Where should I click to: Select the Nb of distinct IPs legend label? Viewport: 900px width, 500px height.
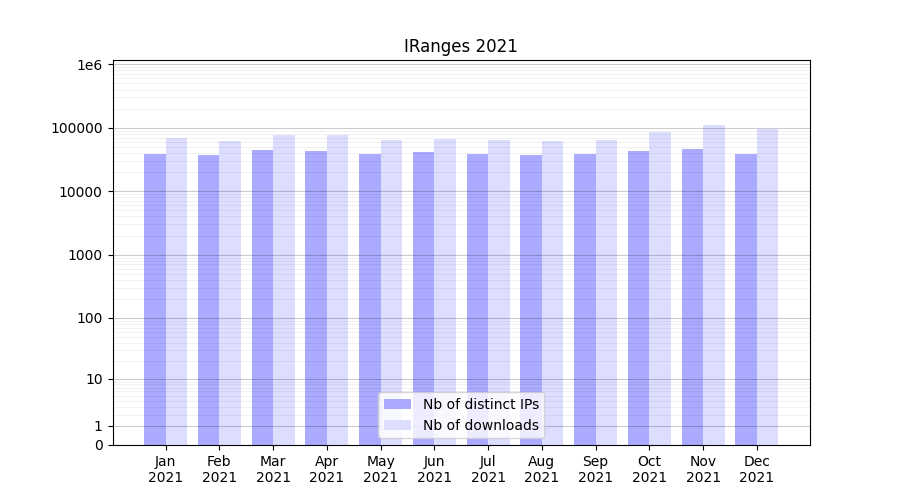[480, 404]
